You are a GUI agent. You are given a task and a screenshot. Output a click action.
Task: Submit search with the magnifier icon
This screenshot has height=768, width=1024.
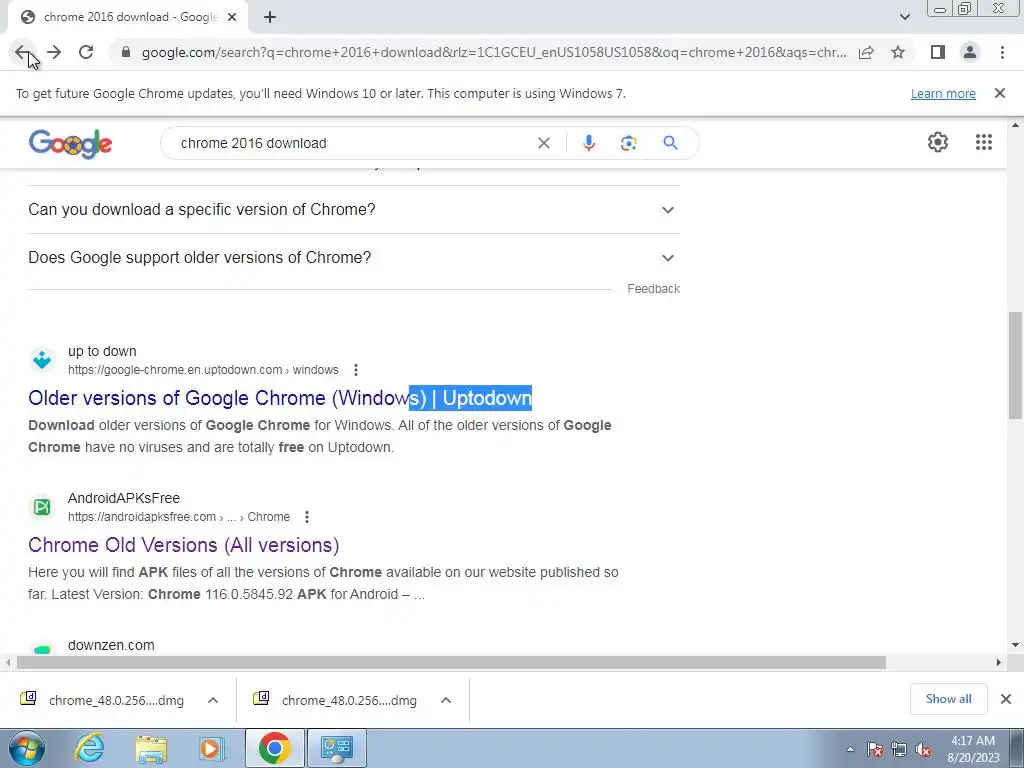(670, 143)
